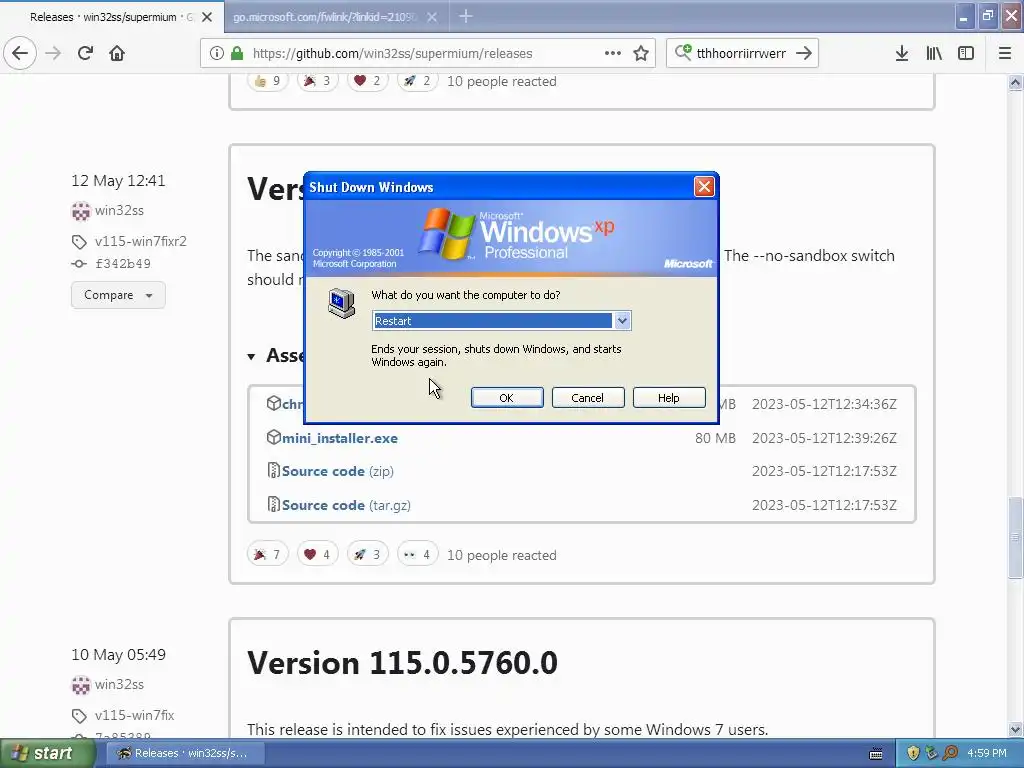Open the browser home page icon
Image resolution: width=1024 pixels, height=768 pixels.
[117, 53]
